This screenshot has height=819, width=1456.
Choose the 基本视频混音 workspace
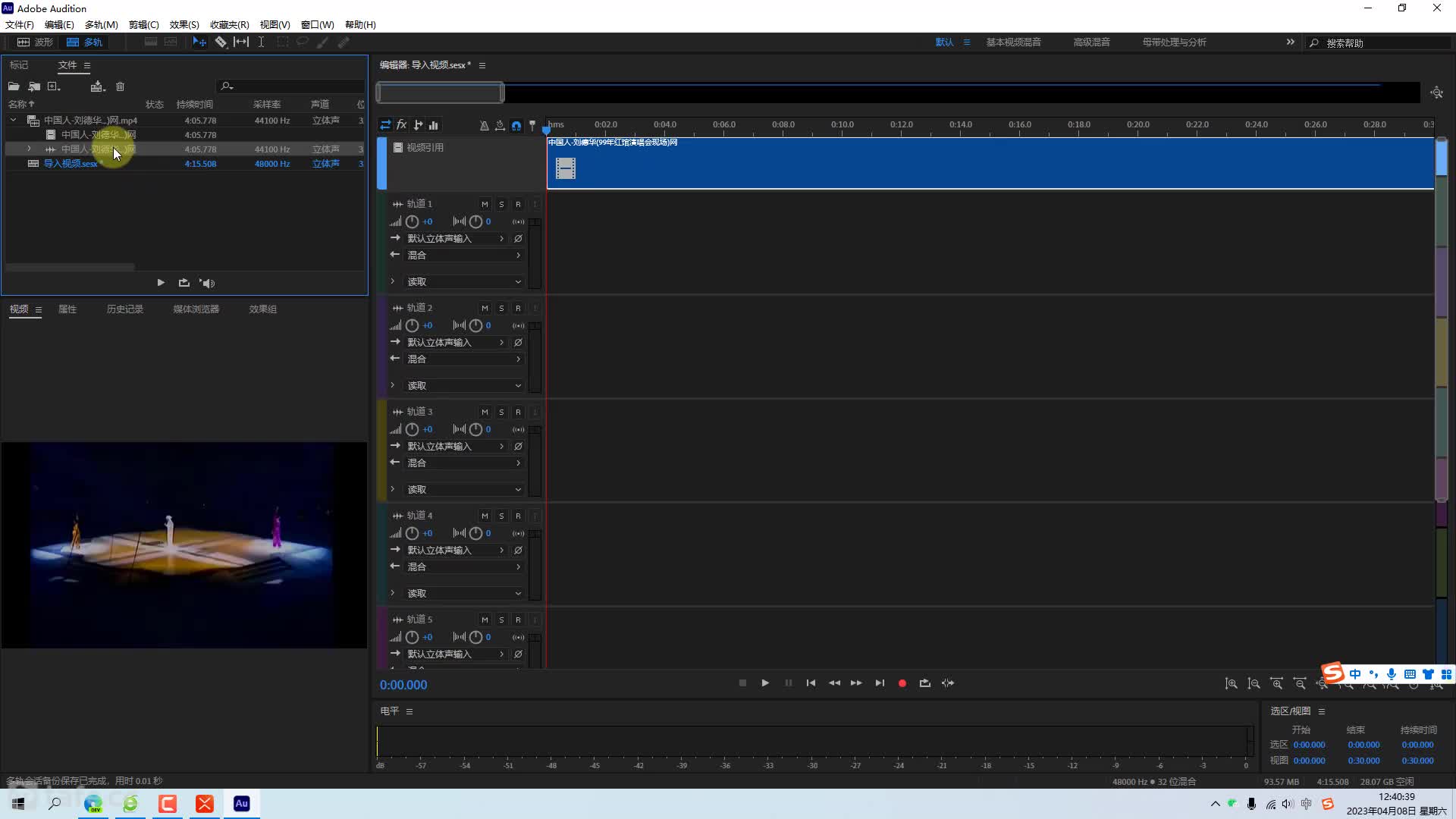pos(1013,42)
